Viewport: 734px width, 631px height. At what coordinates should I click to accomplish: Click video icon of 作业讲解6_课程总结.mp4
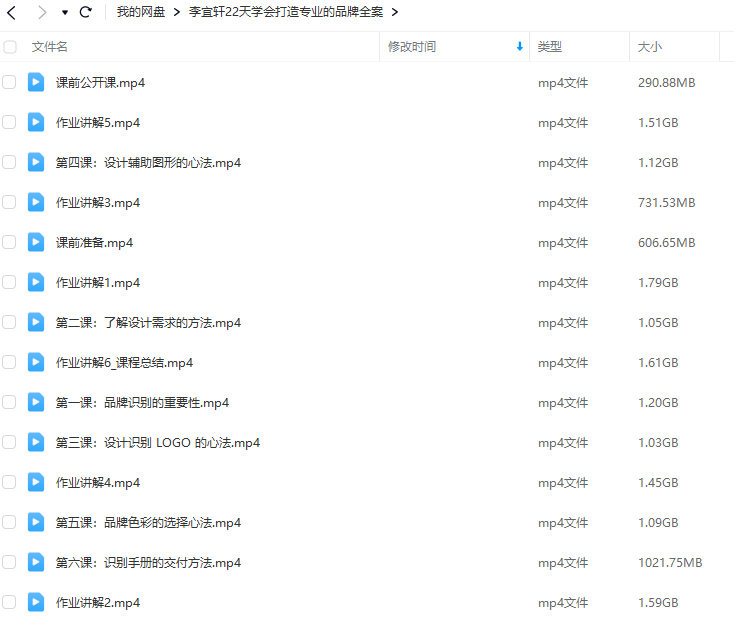36,363
